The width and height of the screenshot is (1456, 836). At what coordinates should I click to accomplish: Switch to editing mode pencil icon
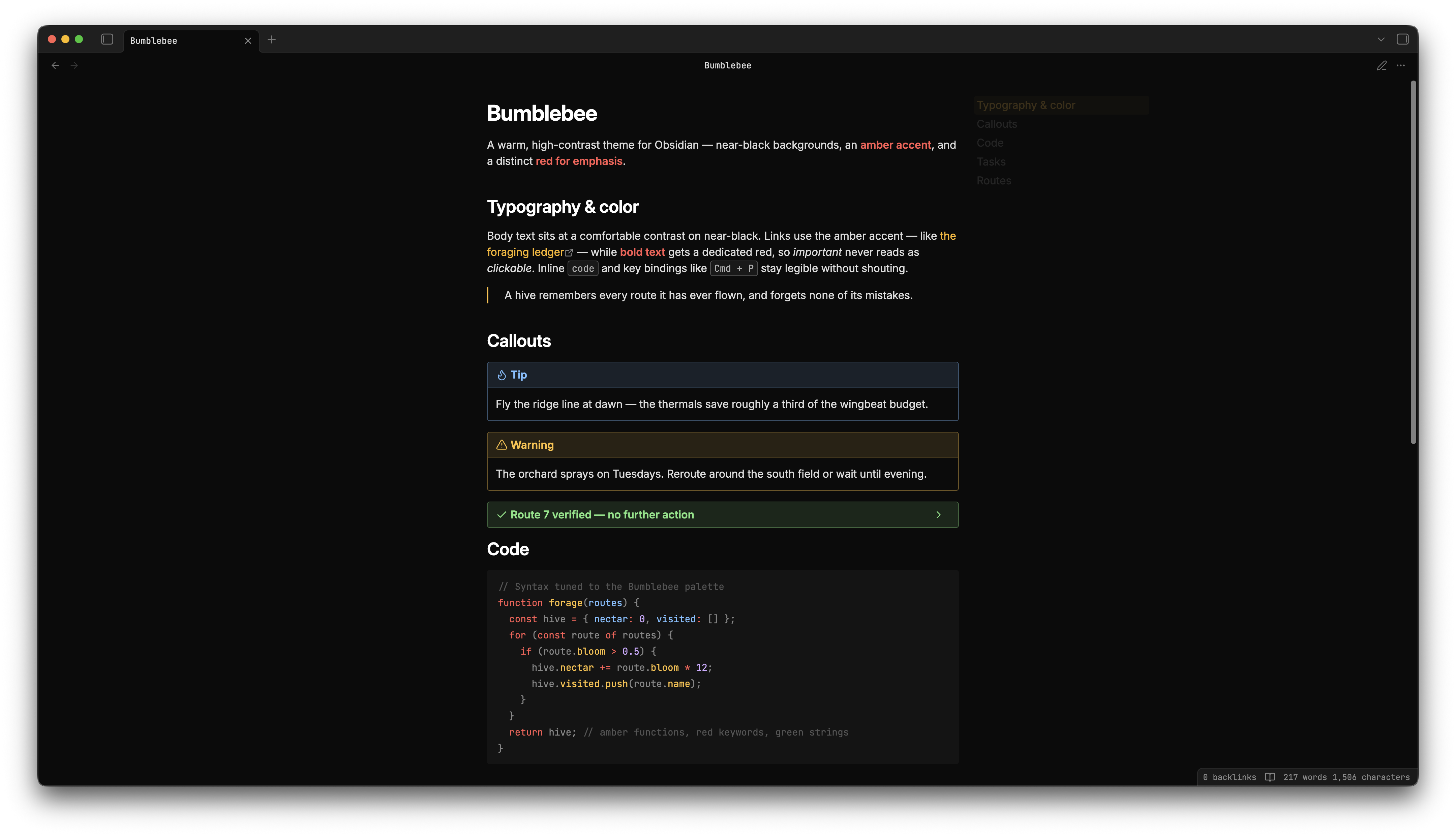(x=1382, y=65)
